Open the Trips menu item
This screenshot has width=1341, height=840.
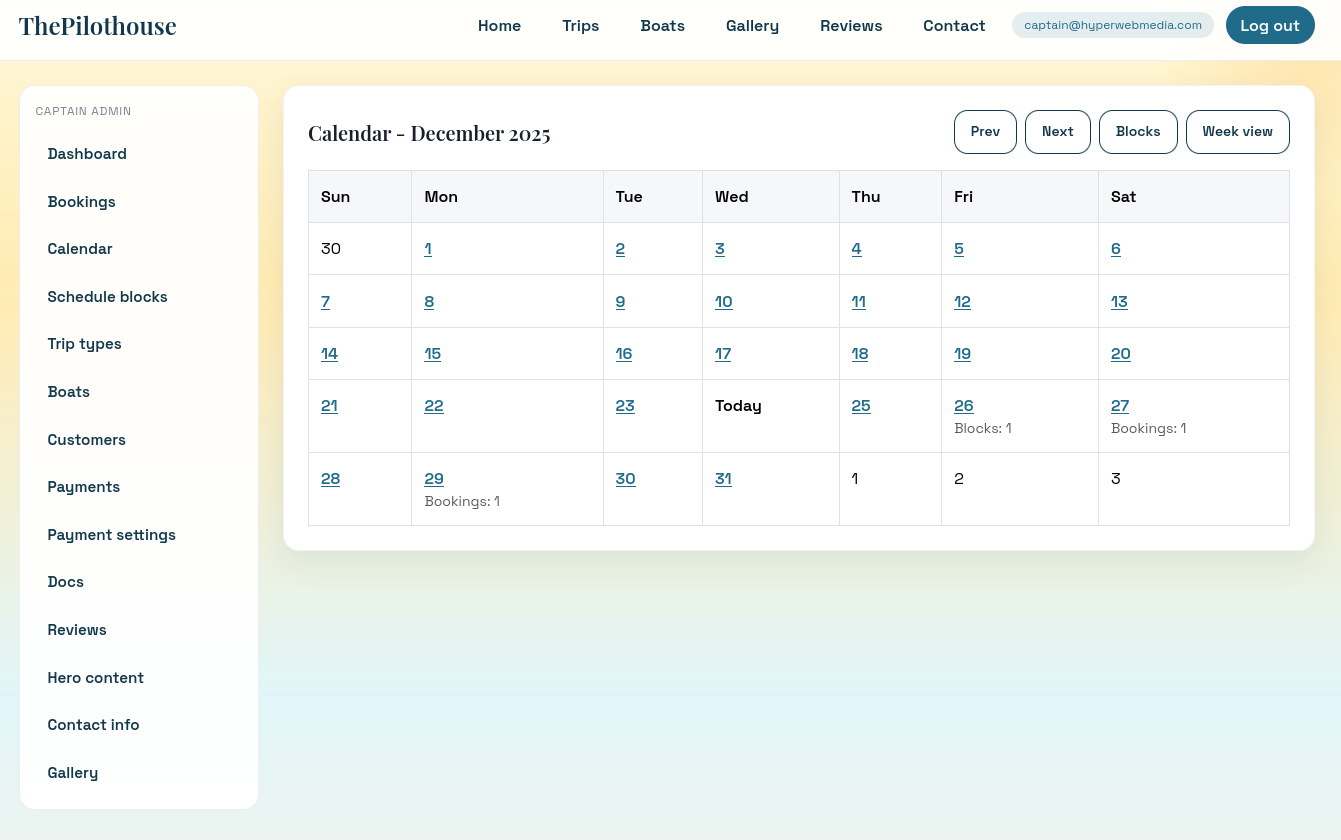pyautogui.click(x=580, y=26)
